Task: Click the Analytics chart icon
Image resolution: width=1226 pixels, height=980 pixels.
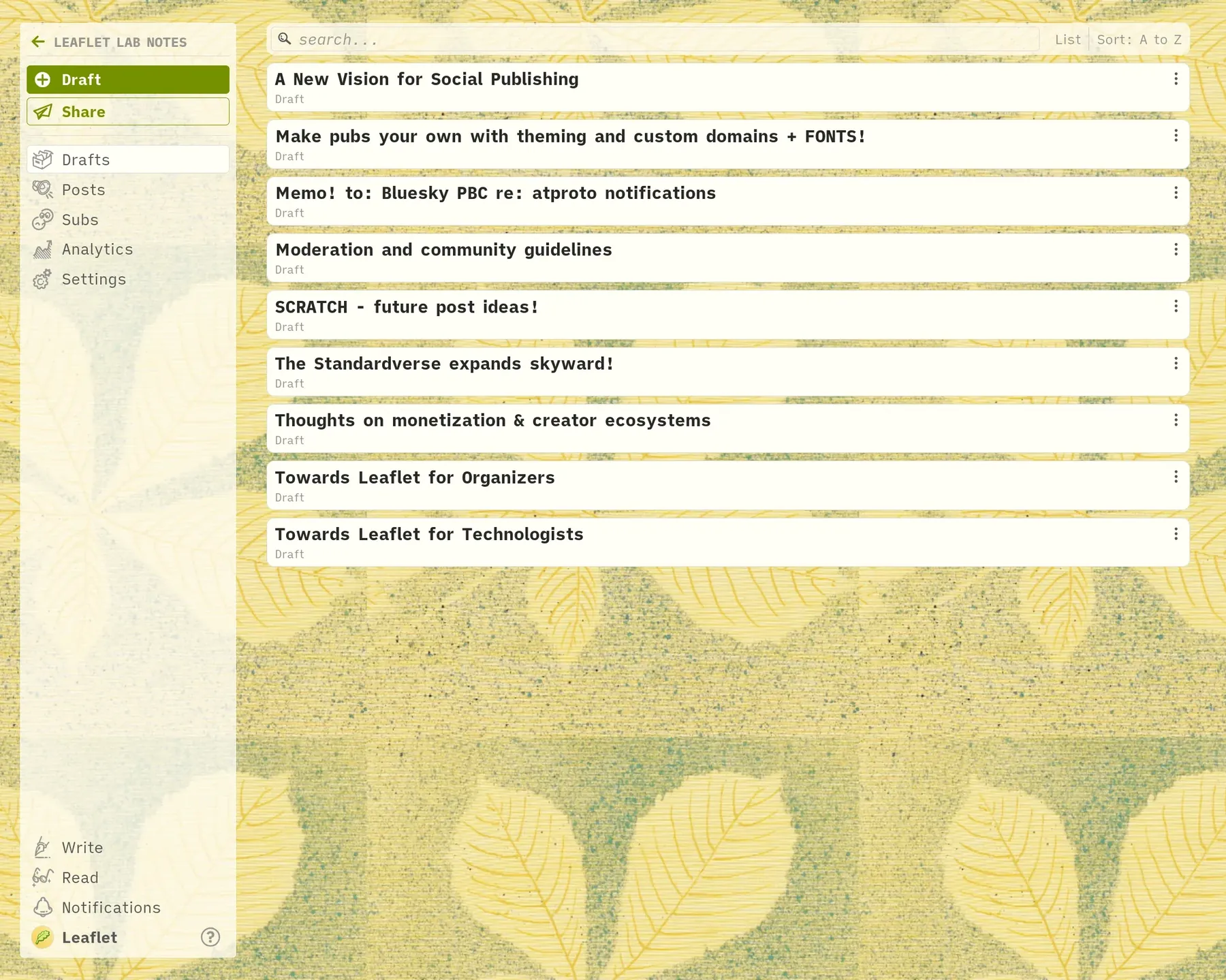Action: pyautogui.click(x=43, y=249)
